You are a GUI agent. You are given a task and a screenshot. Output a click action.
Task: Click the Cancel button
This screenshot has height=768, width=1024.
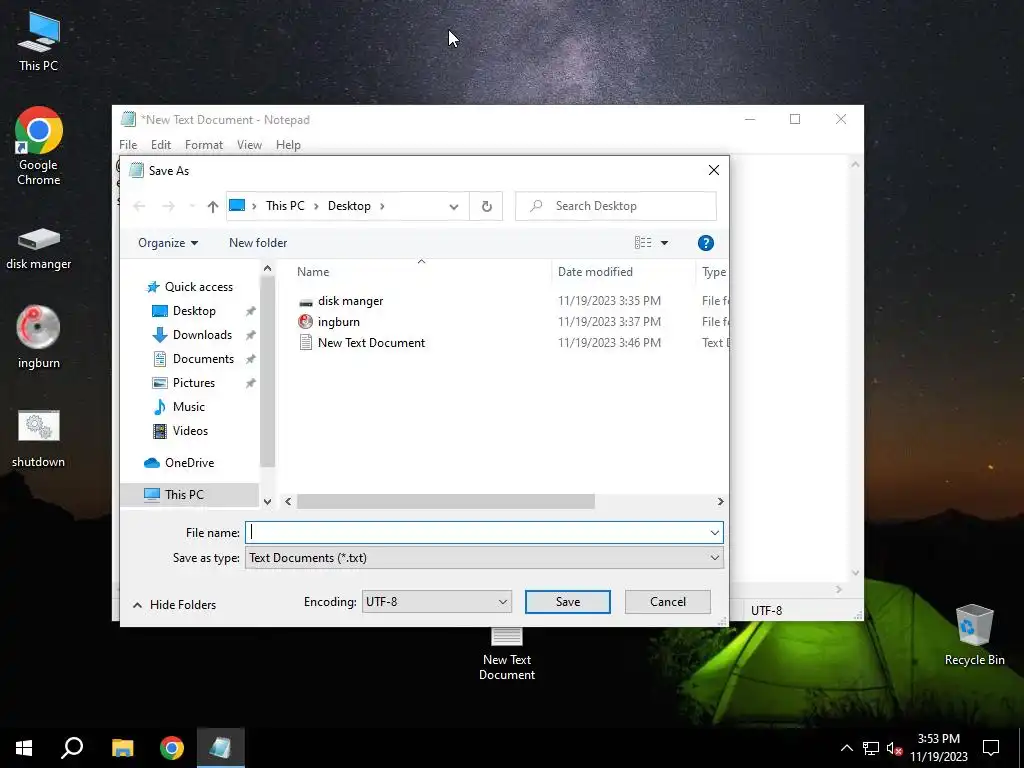point(667,601)
